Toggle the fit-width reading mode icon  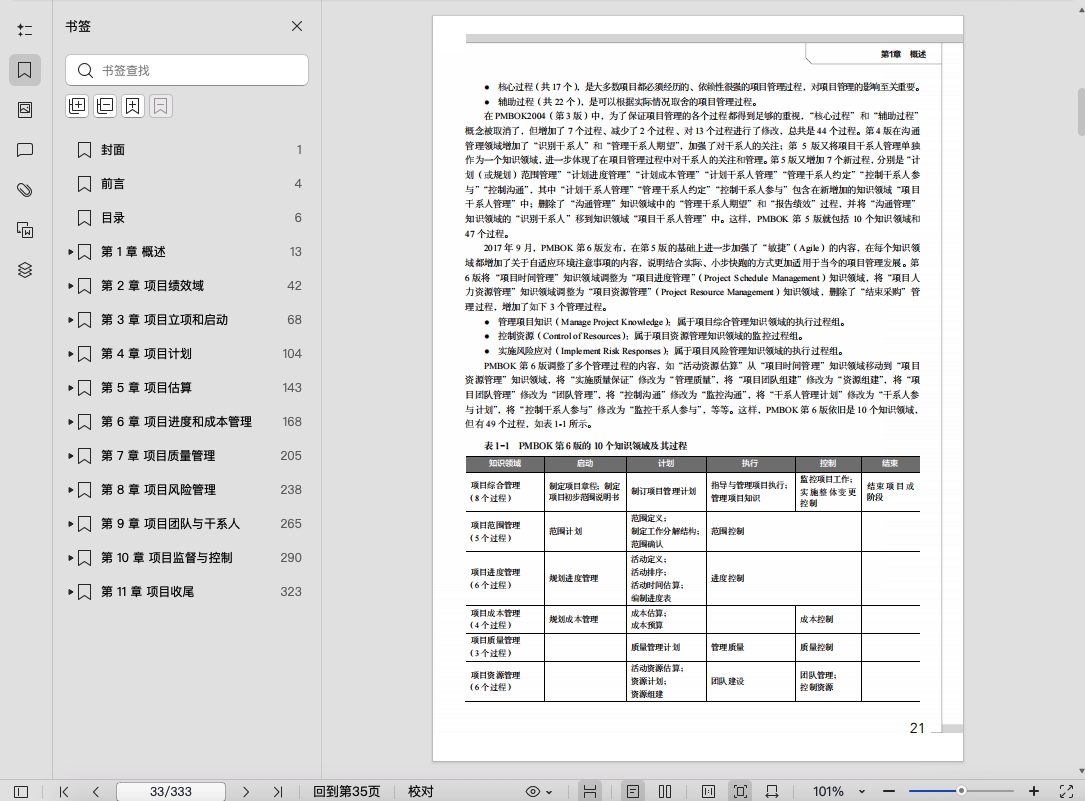[590, 791]
